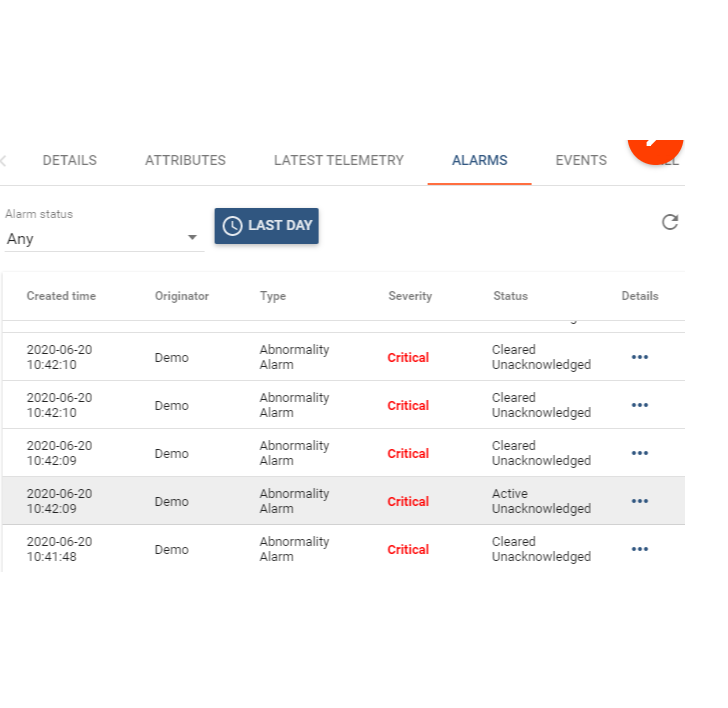Switch to the Details tab
This screenshot has height=708, width=728.
(70, 160)
